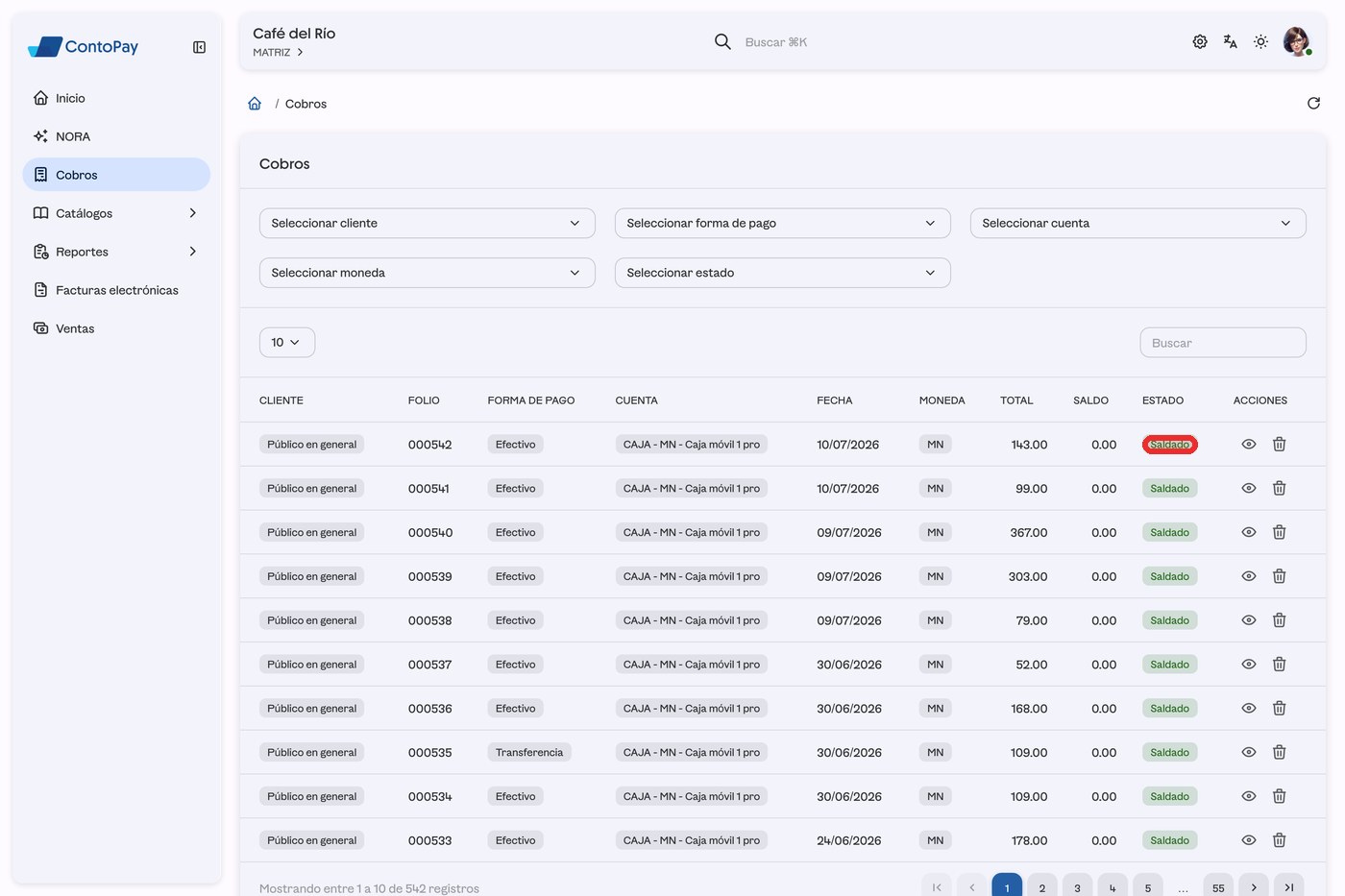This screenshot has height=896, width=1345.
Task: Open the Seleccionar cuenta dropdown
Action: (x=1138, y=224)
